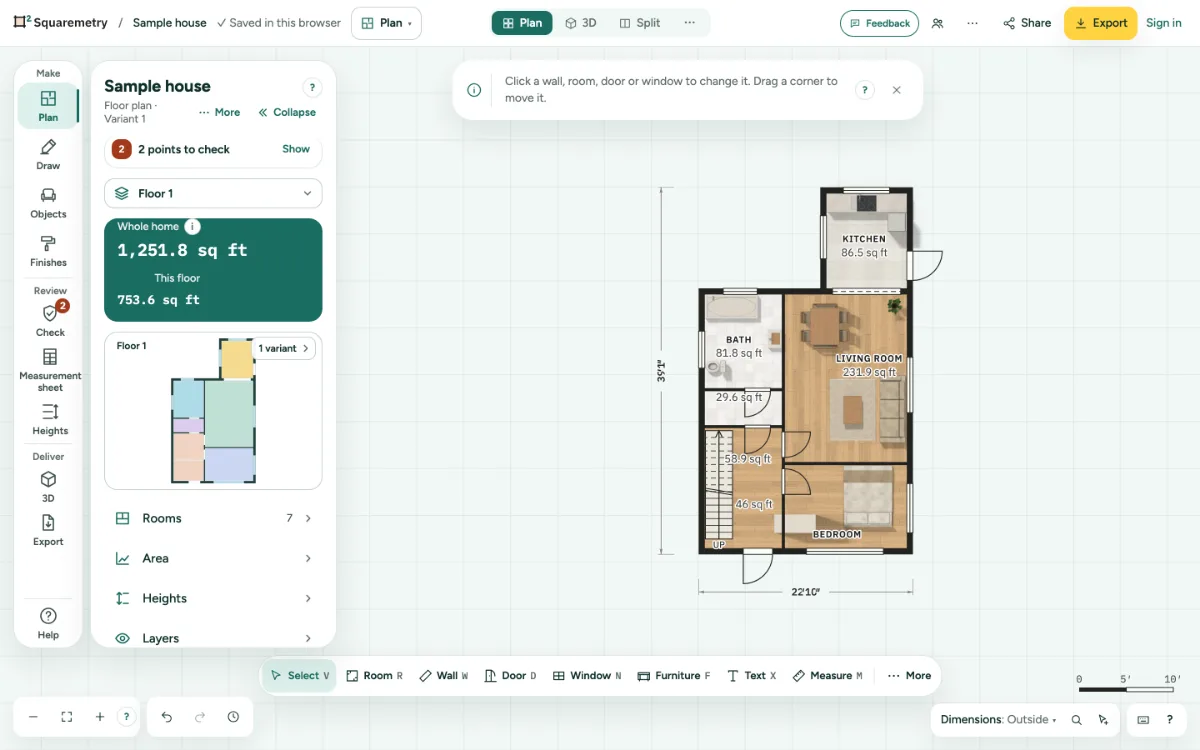This screenshot has width=1200, height=750.
Task: Open keyboard shortcuts icon
Action: click(1143, 720)
